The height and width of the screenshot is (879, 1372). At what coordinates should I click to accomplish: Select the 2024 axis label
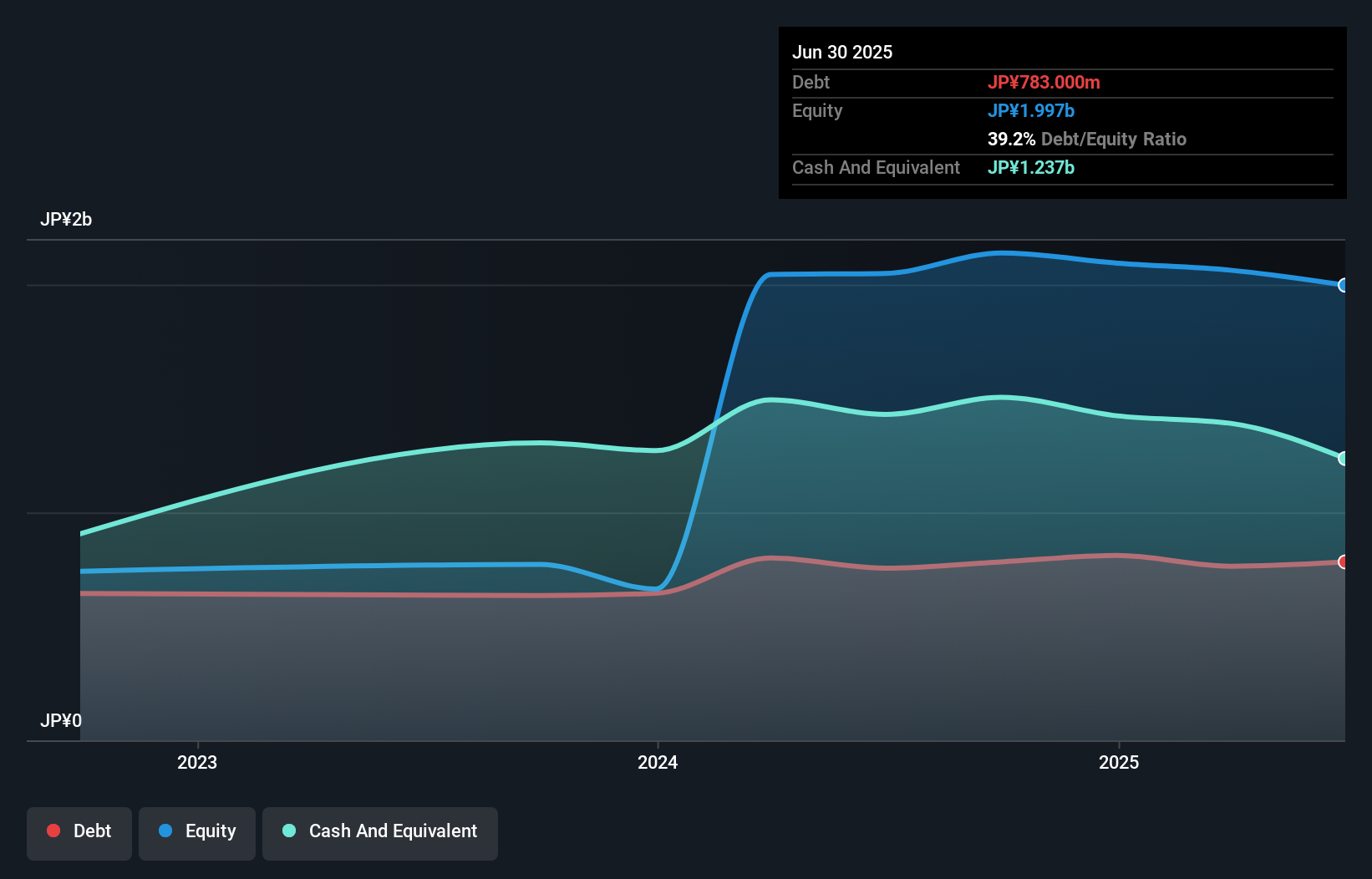657,762
